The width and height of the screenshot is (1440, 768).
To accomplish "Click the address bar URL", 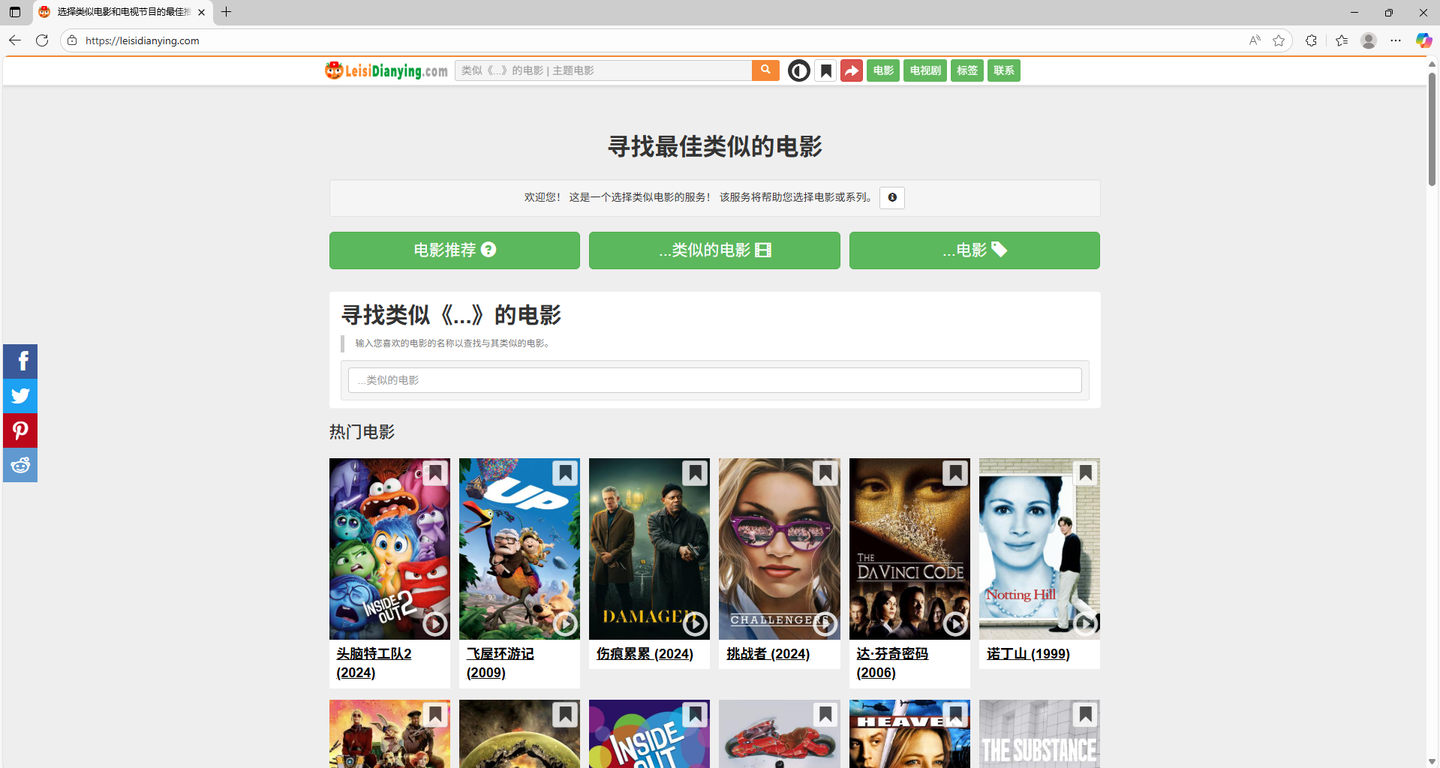I will coord(142,41).
